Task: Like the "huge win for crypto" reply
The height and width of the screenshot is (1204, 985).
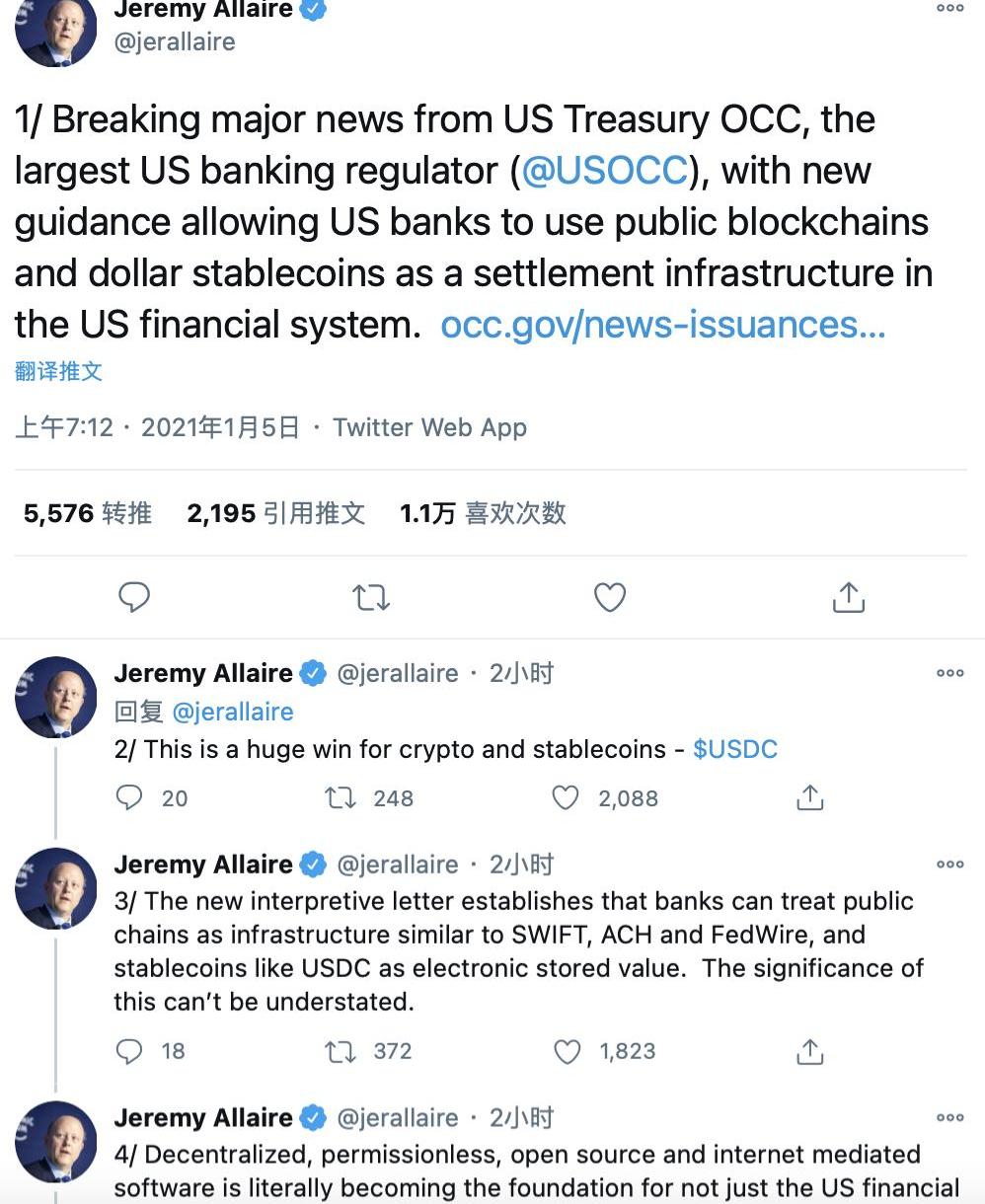Action: [x=566, y=797]
